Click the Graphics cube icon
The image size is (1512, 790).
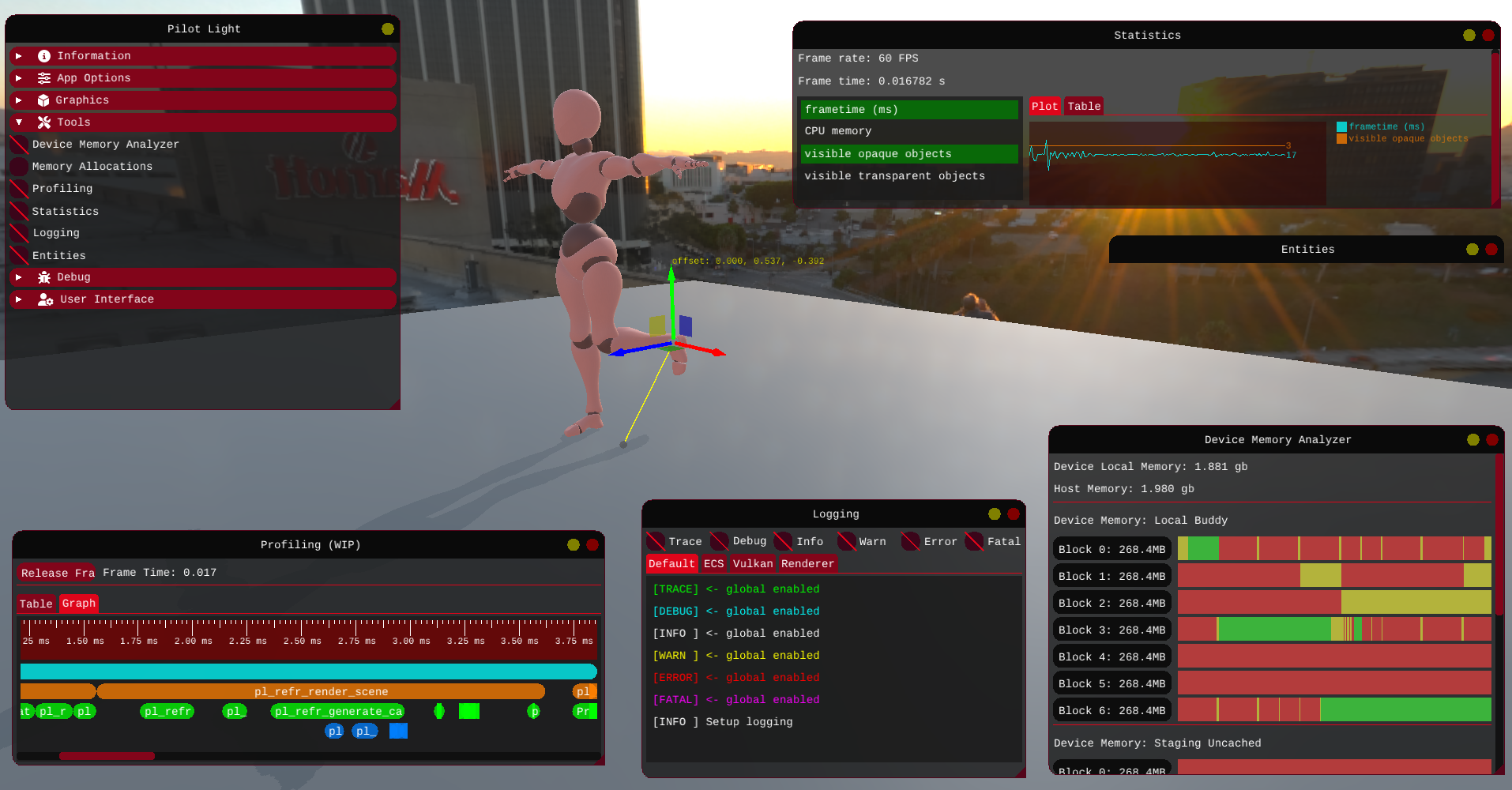pyautogui.click(x=43, y=100)
